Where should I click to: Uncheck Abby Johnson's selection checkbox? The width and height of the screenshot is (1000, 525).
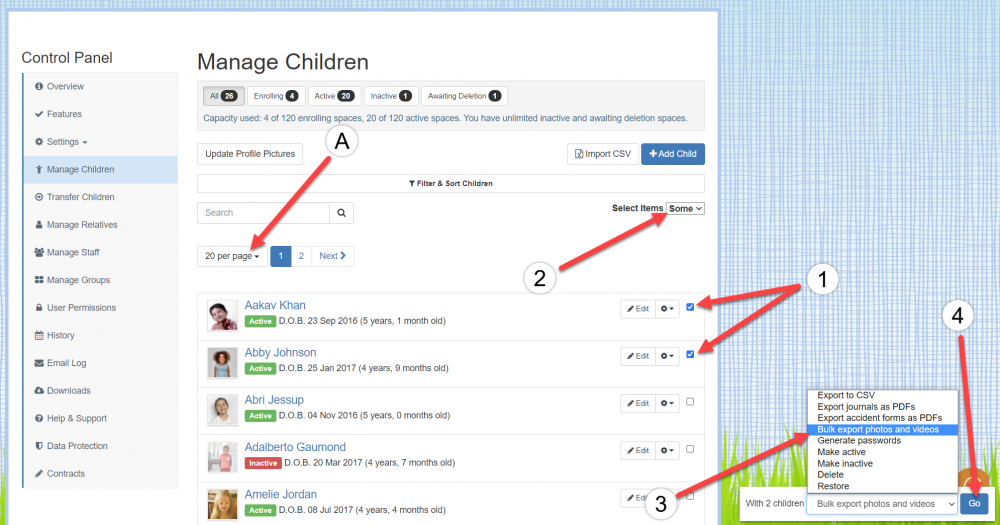690,355
